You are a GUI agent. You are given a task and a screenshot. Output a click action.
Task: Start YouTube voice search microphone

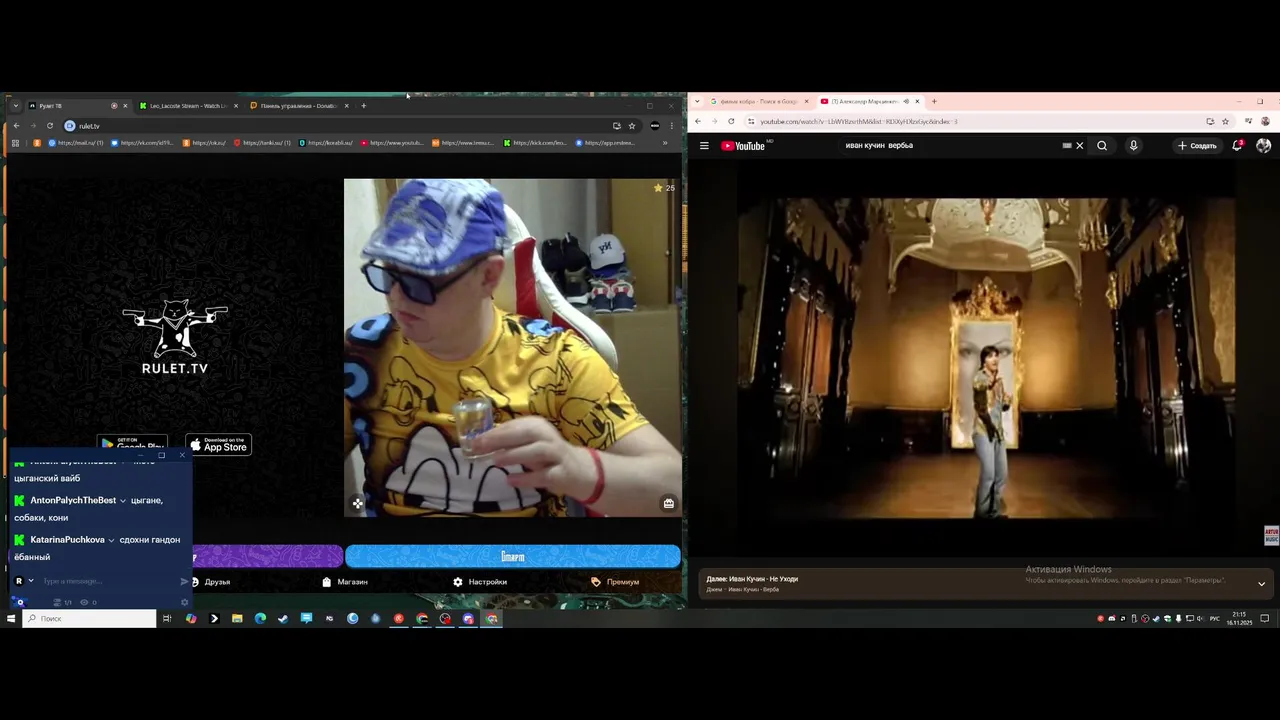pyautogui.click(x=1133, y=145)
